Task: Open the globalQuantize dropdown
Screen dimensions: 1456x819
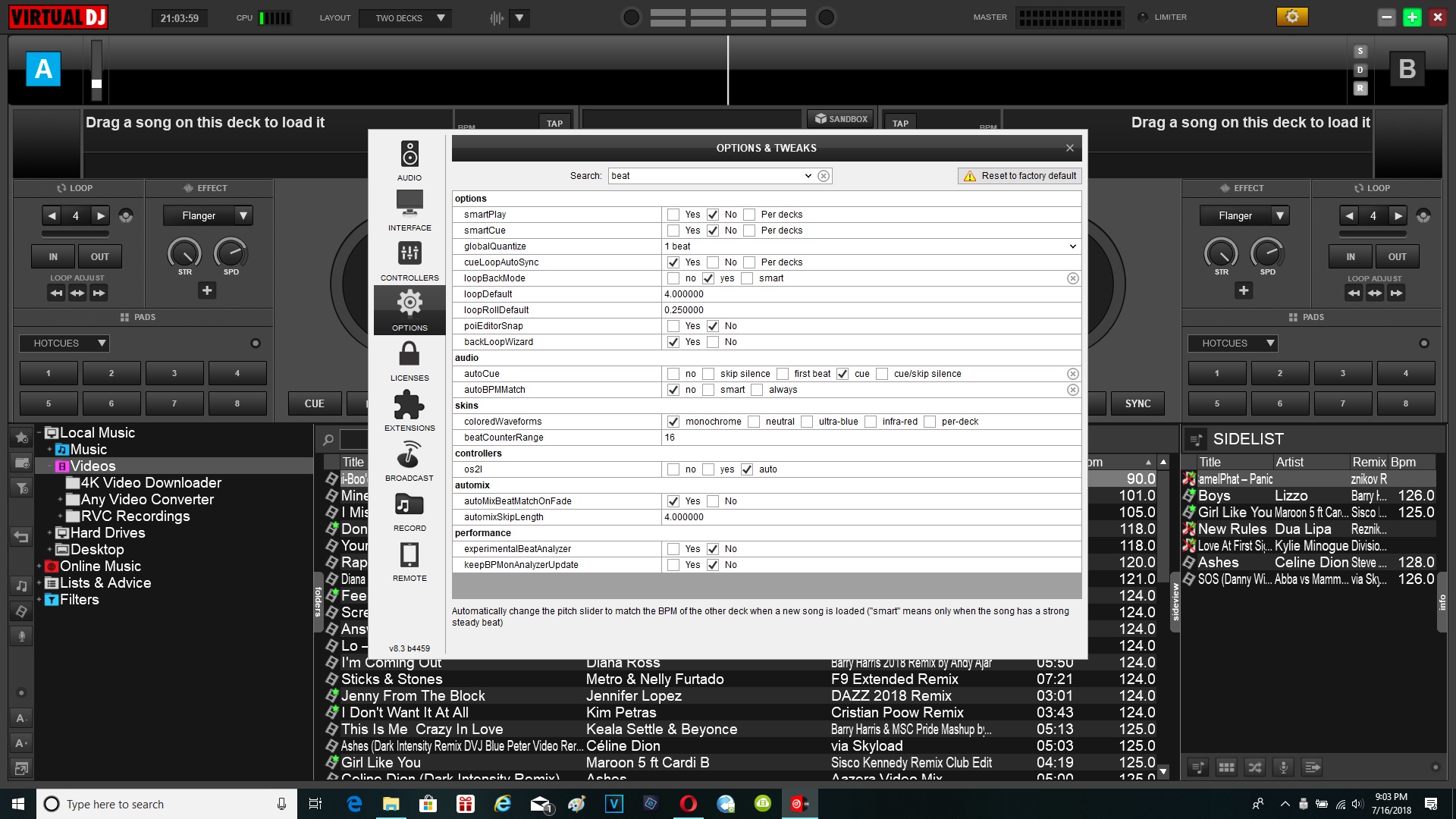Action: (1072, 246)
